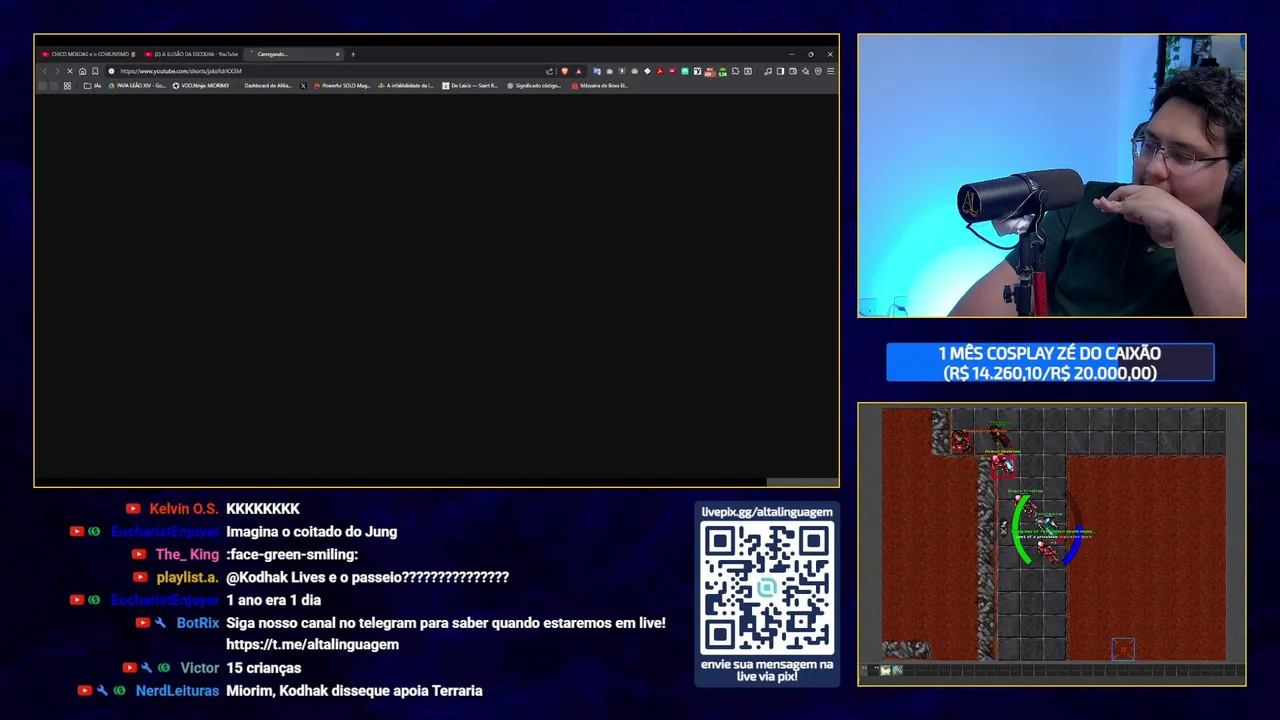Open Powerful SOLO Mag bookmark
Screen dimensions: 1280x720
point(342,86)
